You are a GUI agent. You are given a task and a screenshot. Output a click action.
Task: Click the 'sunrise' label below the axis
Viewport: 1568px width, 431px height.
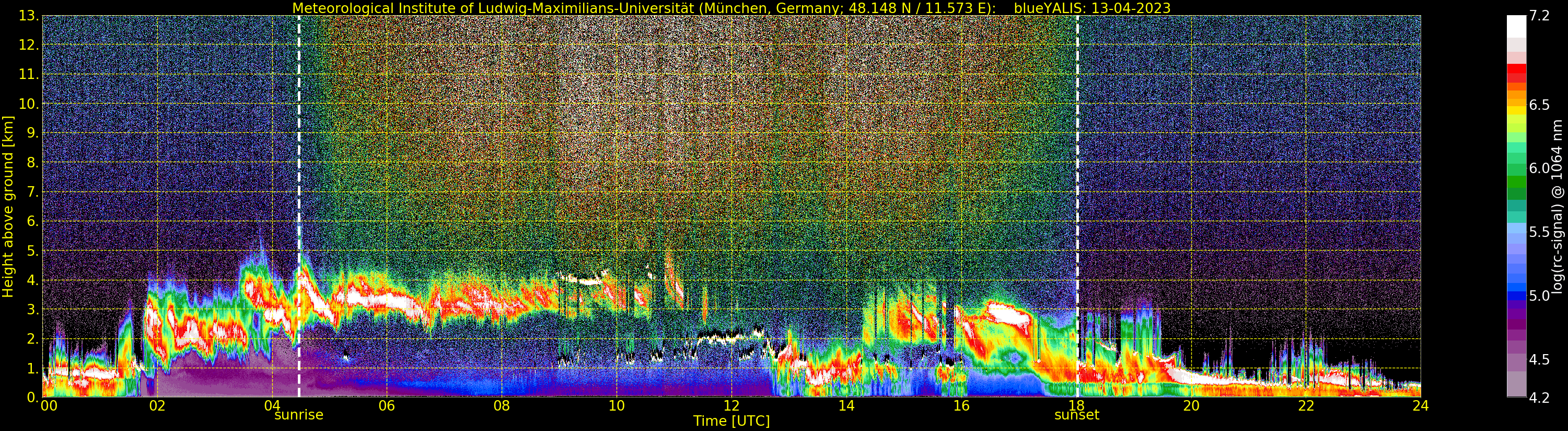tap(298, 415)
